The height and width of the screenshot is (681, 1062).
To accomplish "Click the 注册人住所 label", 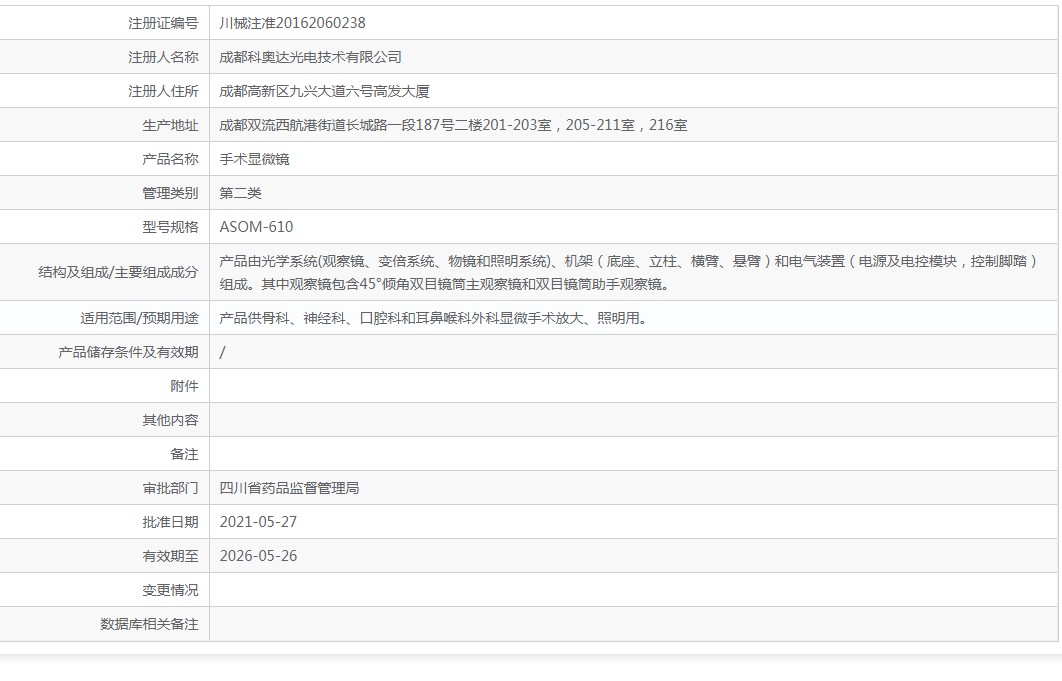I will [163, 91].
